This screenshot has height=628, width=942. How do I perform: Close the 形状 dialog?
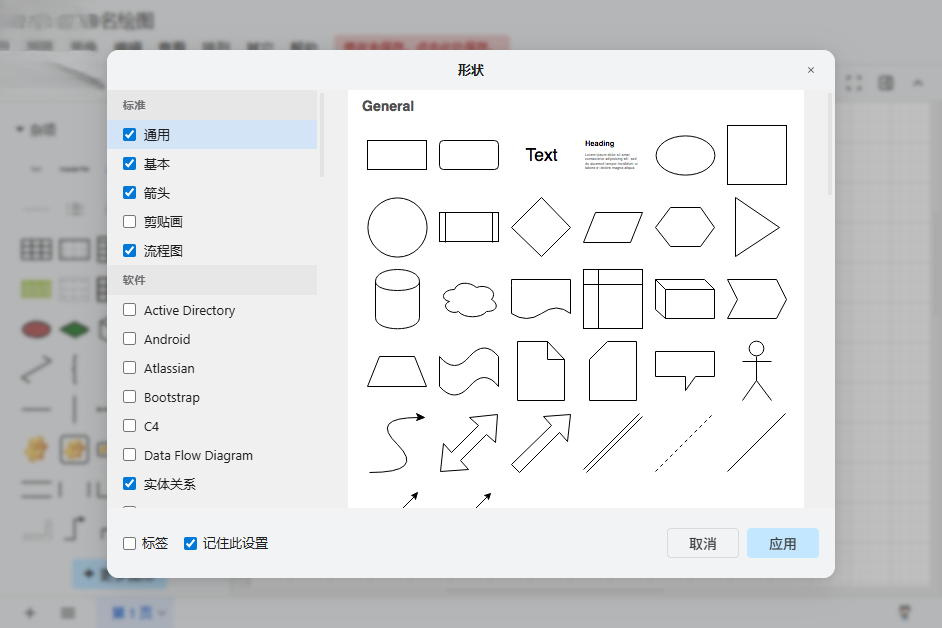tap(810, 70)
